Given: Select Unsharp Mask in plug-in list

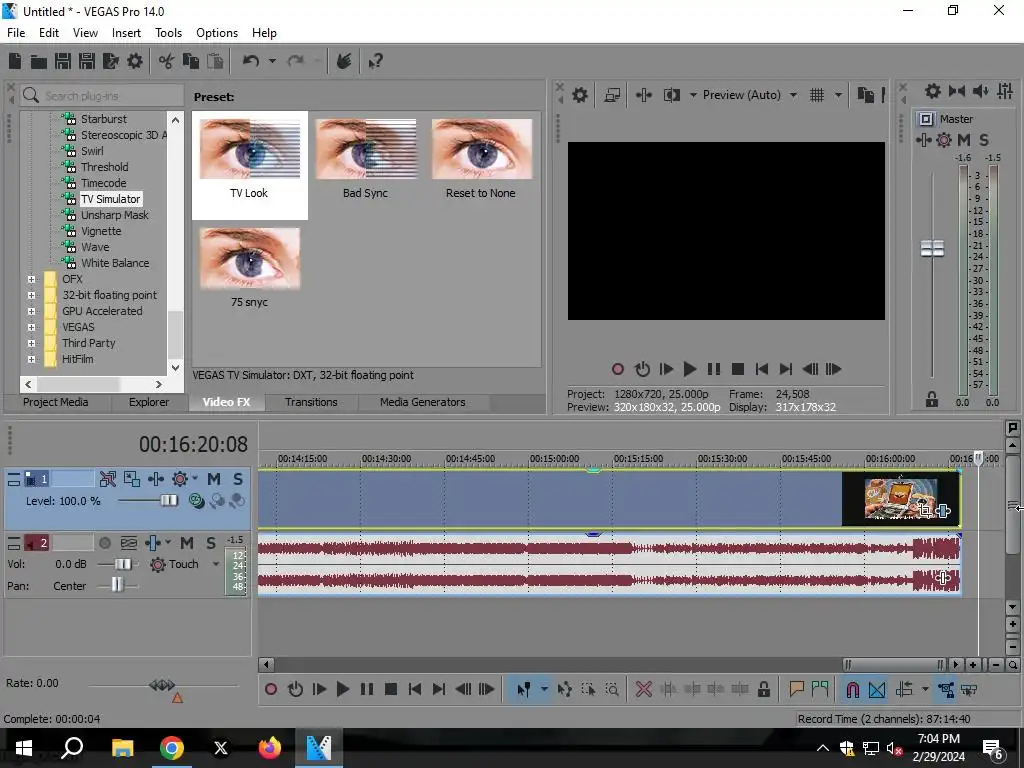Looking at the screenshot, I should coord(114,215).
